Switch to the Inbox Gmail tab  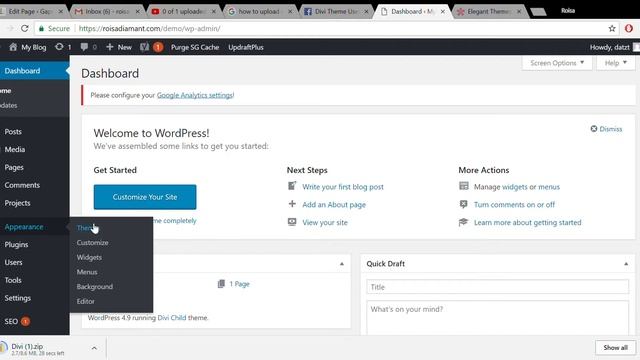click(x=107, y=11)
